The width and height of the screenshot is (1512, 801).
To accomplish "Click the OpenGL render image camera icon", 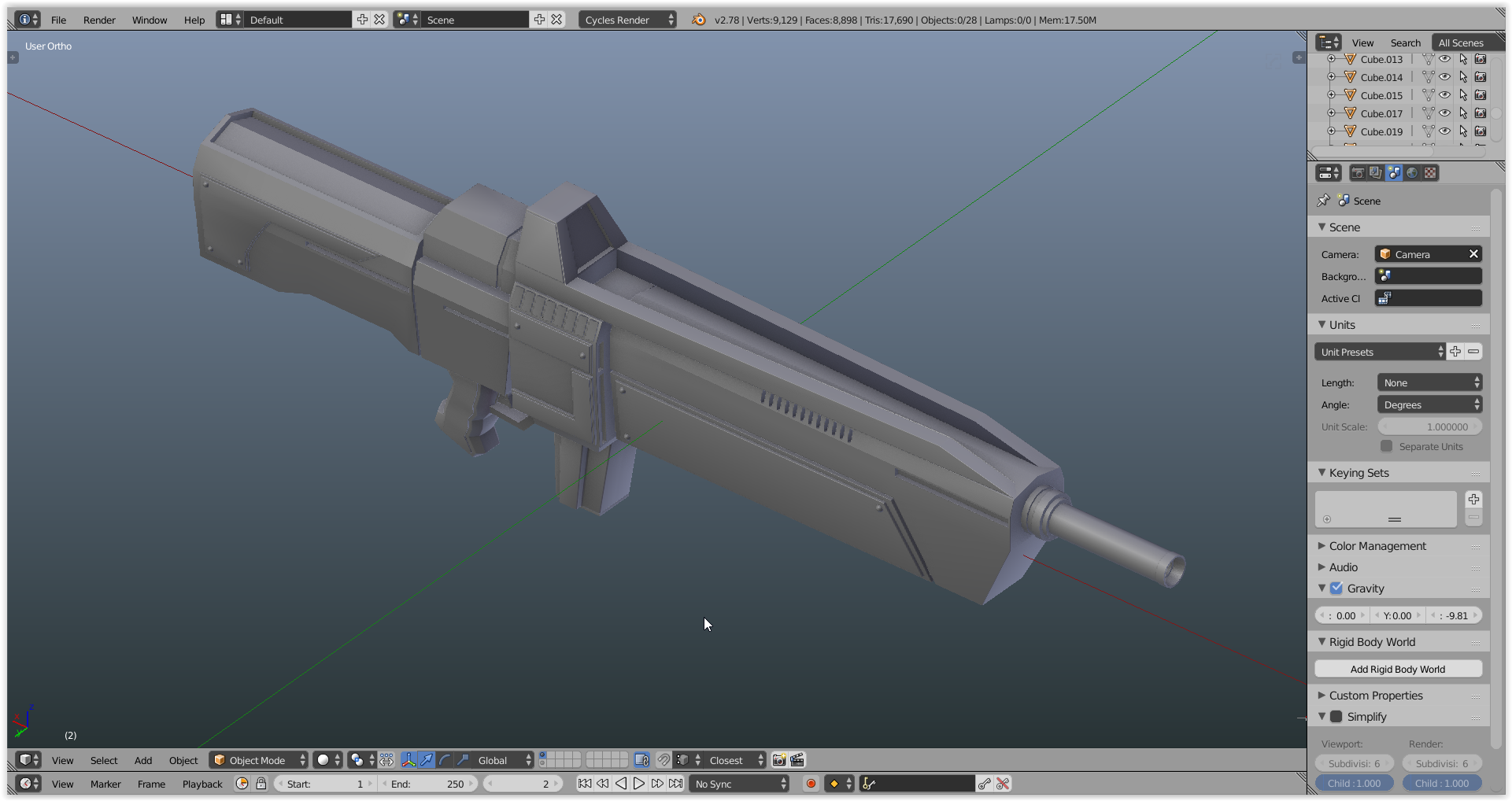I will tap(779, 760).
